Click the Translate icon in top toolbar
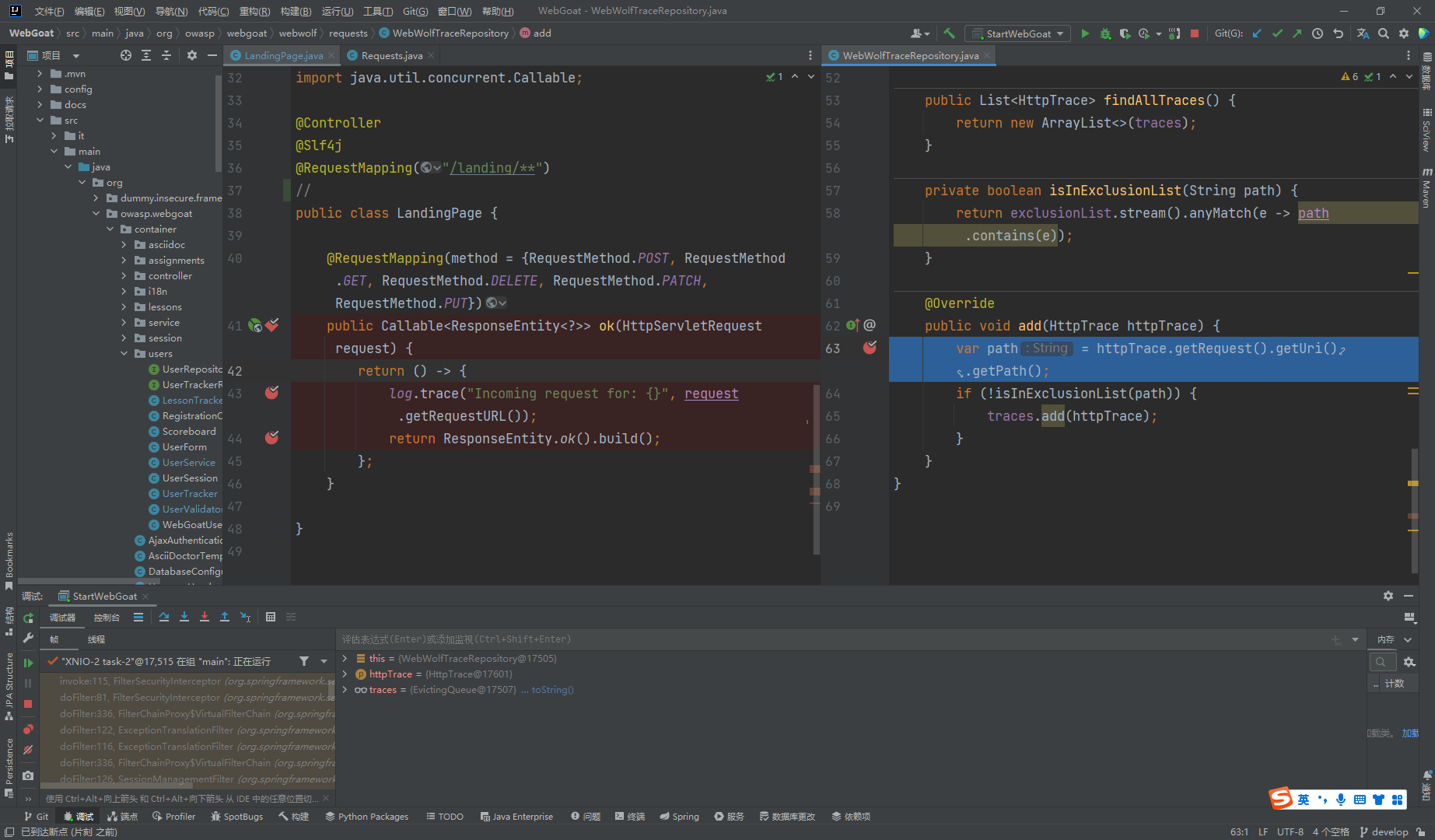This screenshot has height=840, width=1435. [1363, 33]
